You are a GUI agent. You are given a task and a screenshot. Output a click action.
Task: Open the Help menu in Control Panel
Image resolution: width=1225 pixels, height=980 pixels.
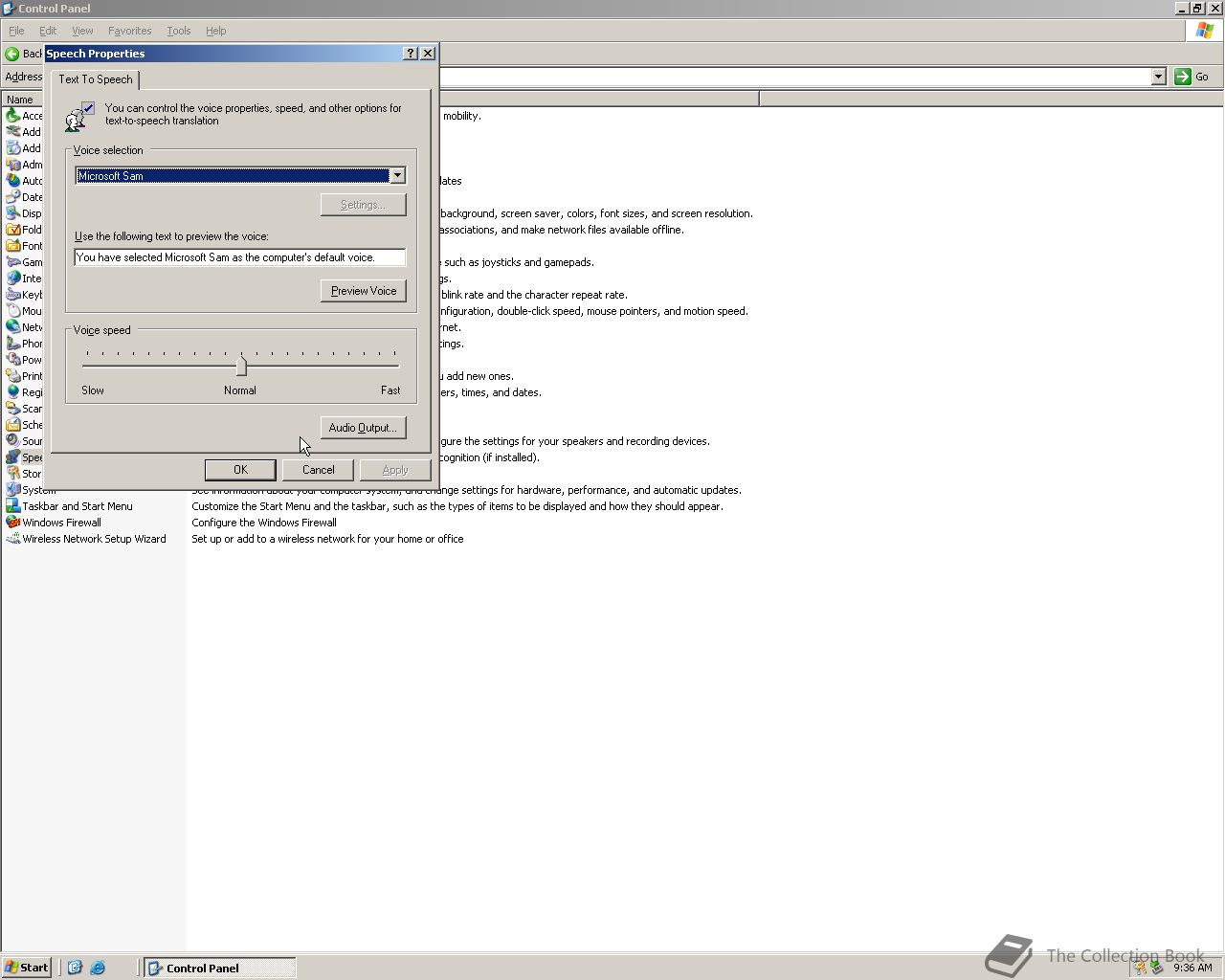coord(216,31)
